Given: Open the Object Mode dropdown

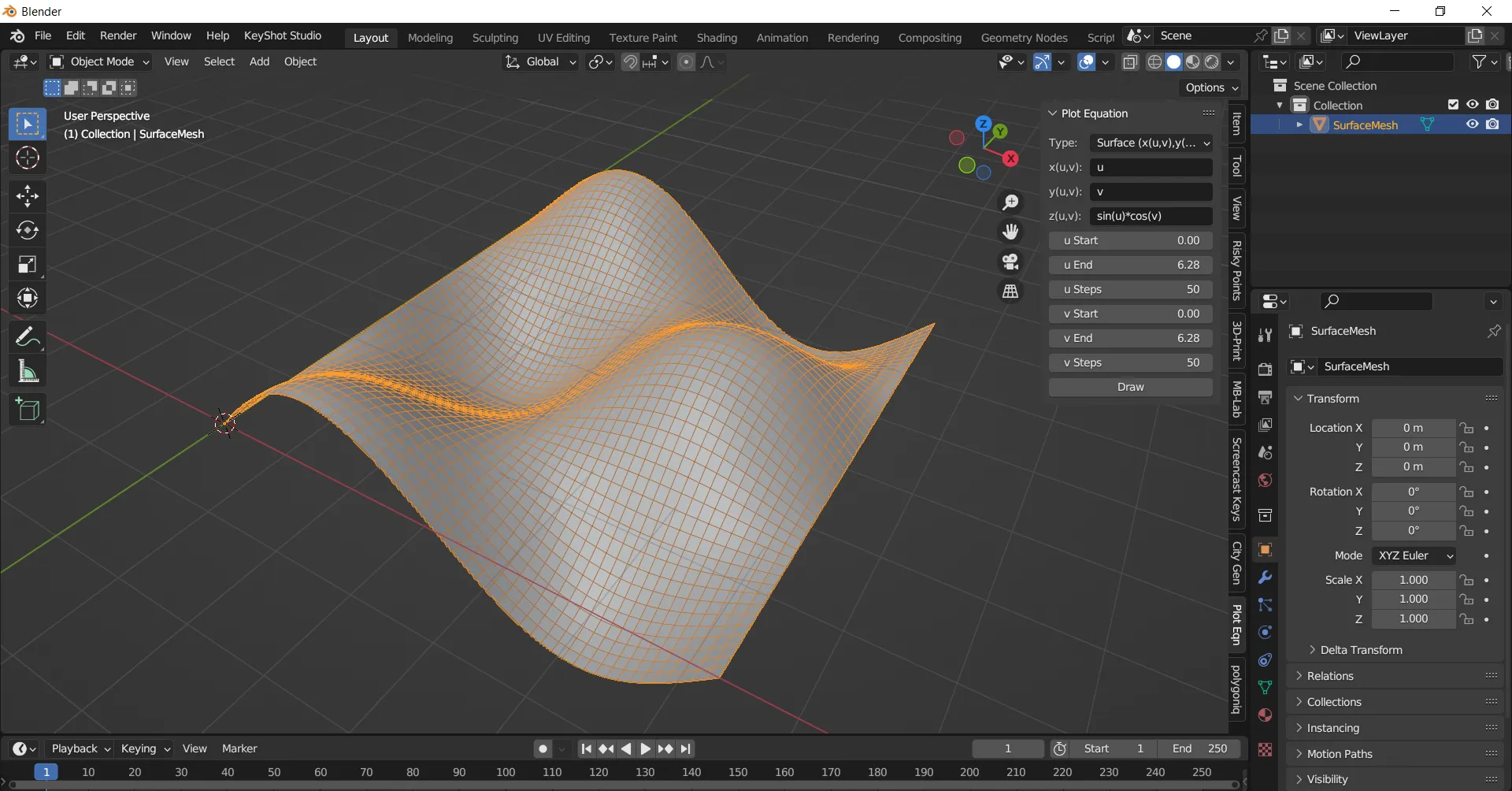Looking at the screenshot, I should [99, 61].
